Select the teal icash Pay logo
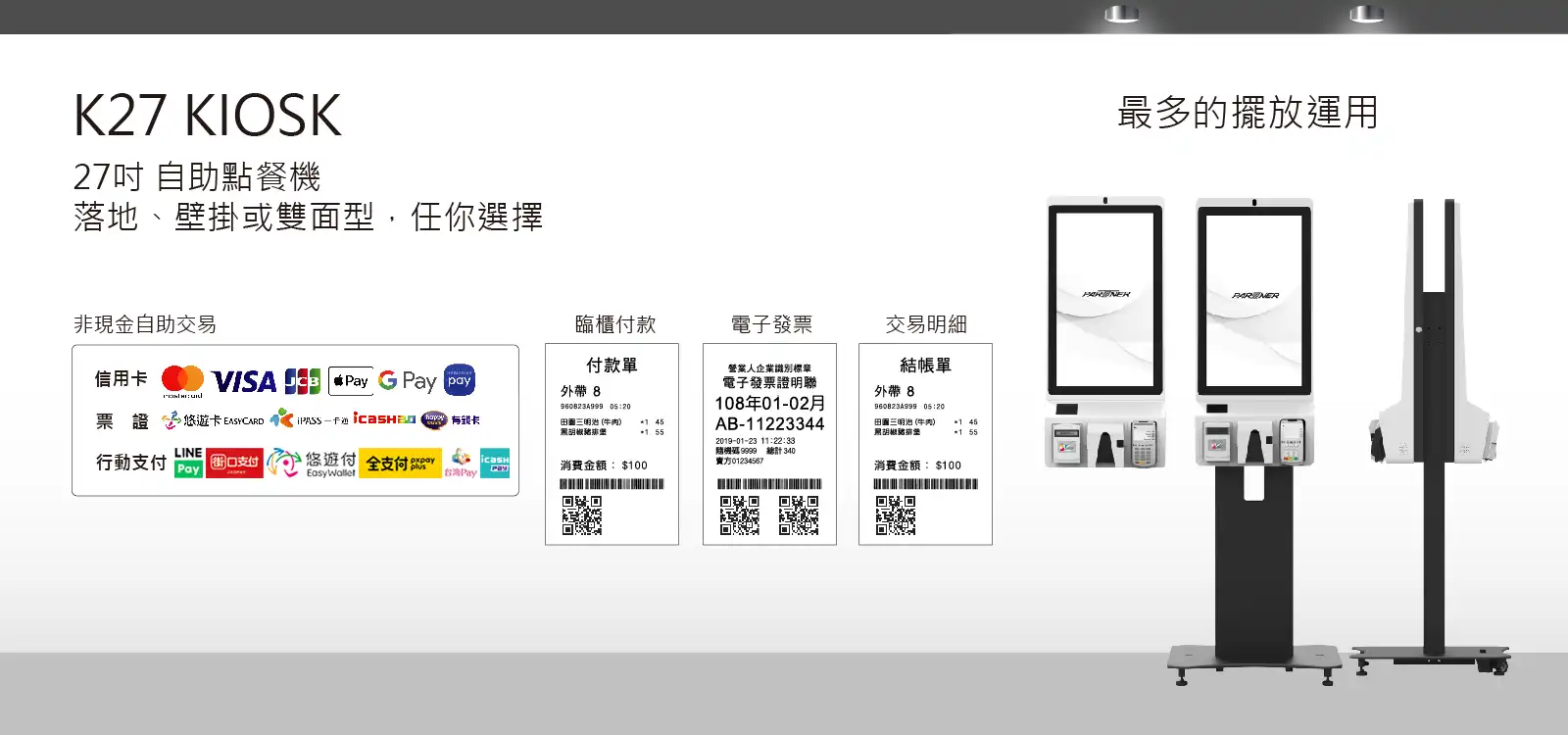1568x735 pixels. 495,464
